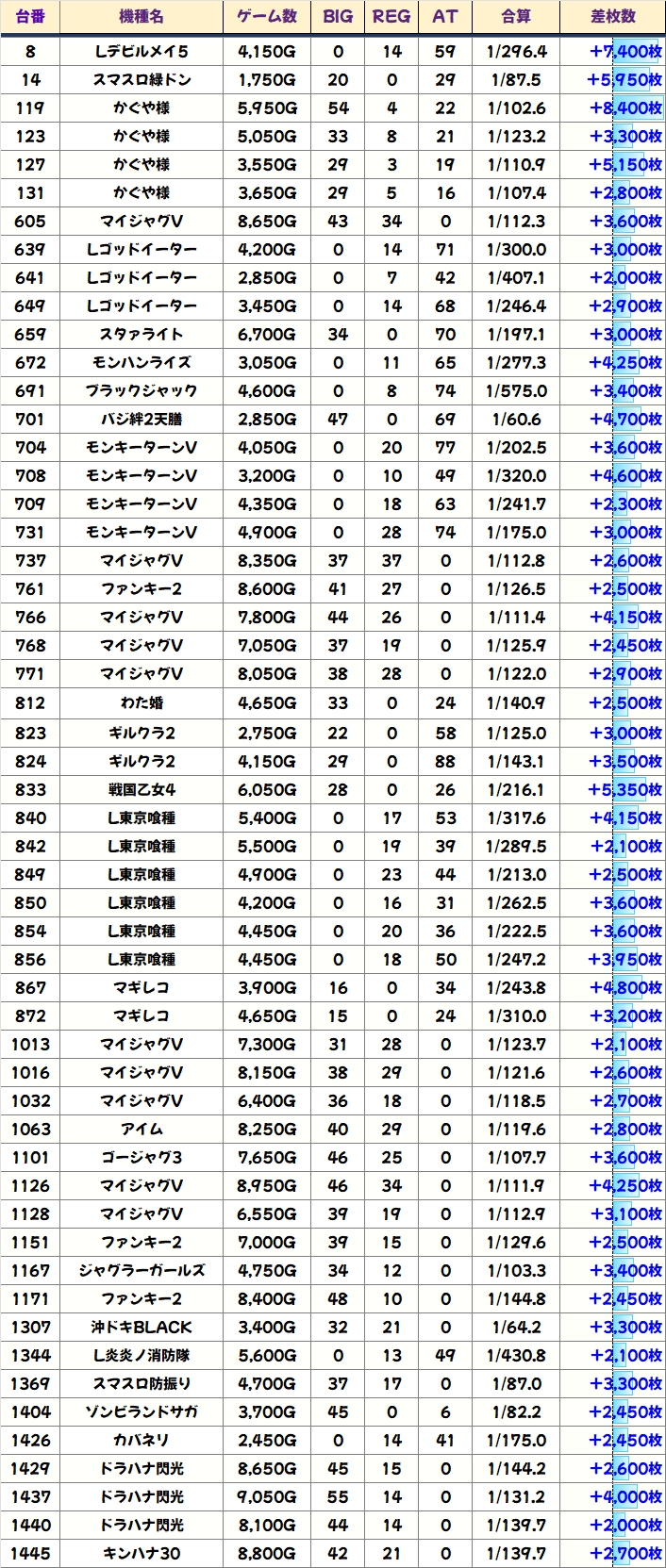Click machine number 842
666x1568 pixels.
pos(30,846)
